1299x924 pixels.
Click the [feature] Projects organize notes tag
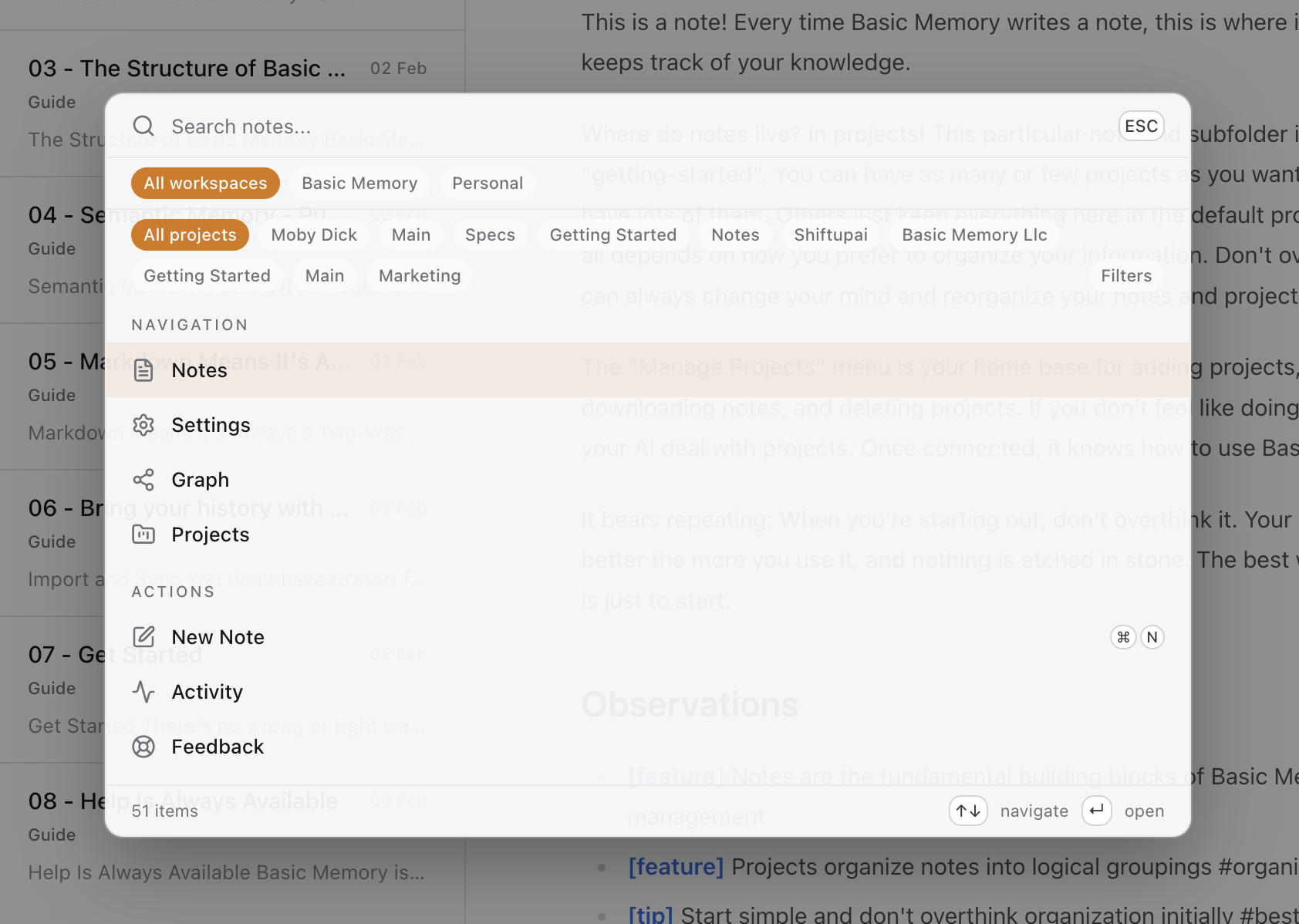(x=676, y=867)
